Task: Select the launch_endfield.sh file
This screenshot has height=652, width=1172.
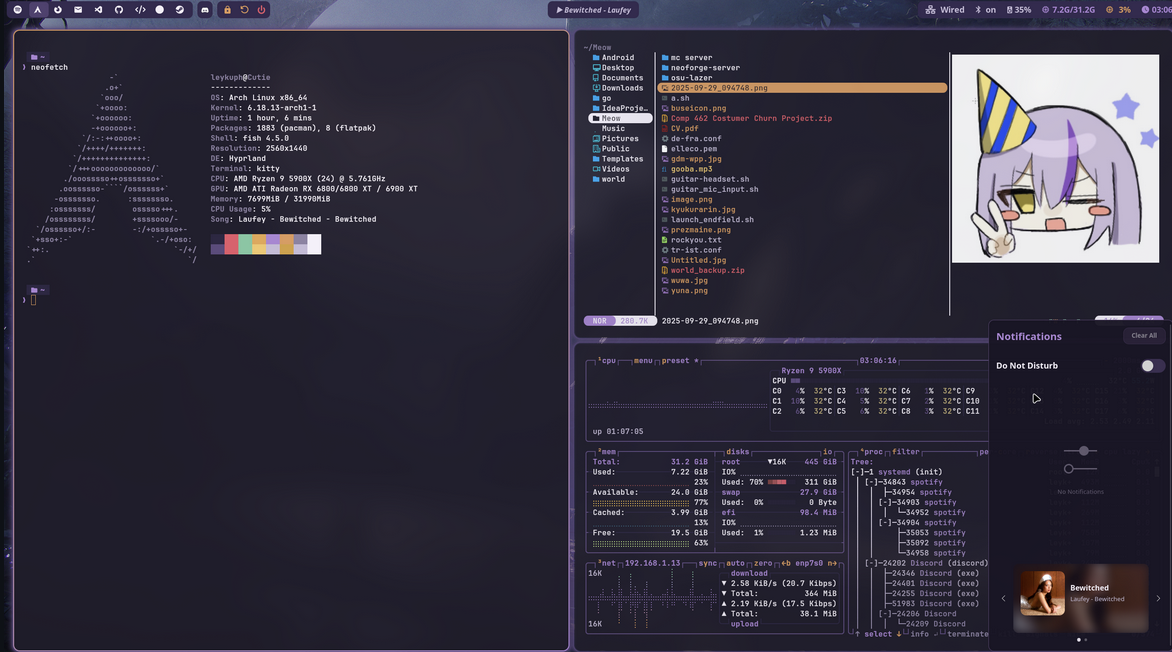Action: (x=707, y=220)
